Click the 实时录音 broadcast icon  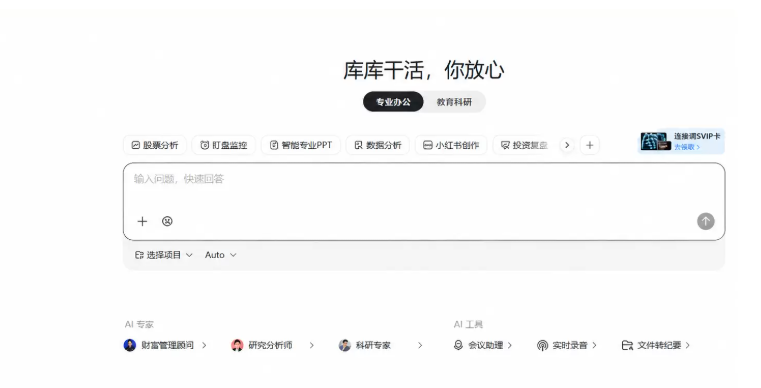pyautogui.click(x=543, y=345)
